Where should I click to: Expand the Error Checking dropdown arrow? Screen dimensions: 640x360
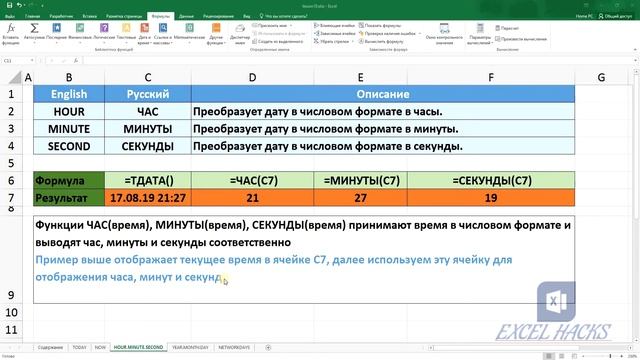420,33
